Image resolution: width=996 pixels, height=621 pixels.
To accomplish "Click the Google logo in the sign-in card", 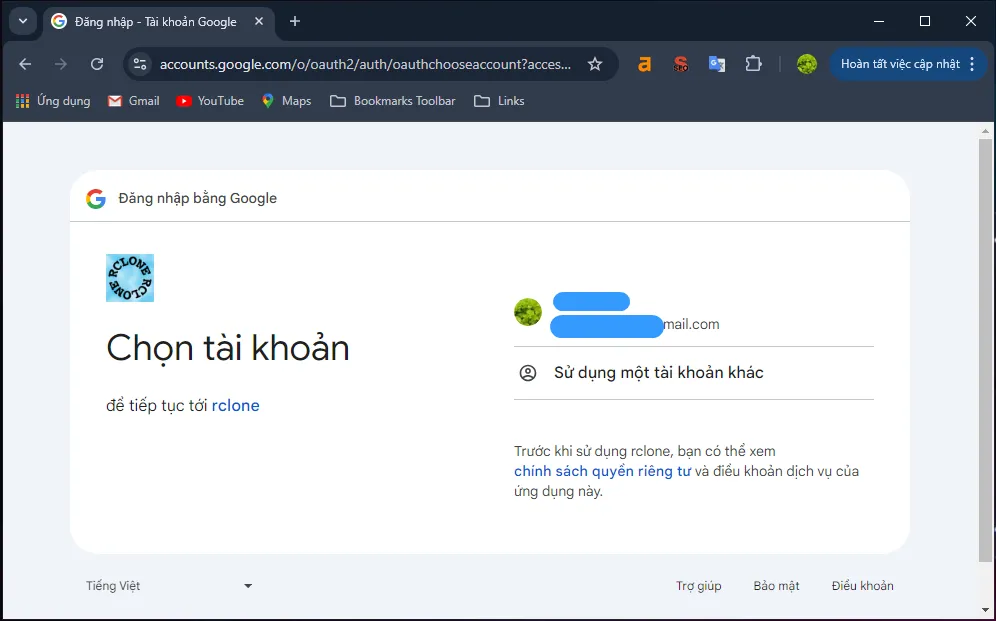I will click(x=95, y=198).
